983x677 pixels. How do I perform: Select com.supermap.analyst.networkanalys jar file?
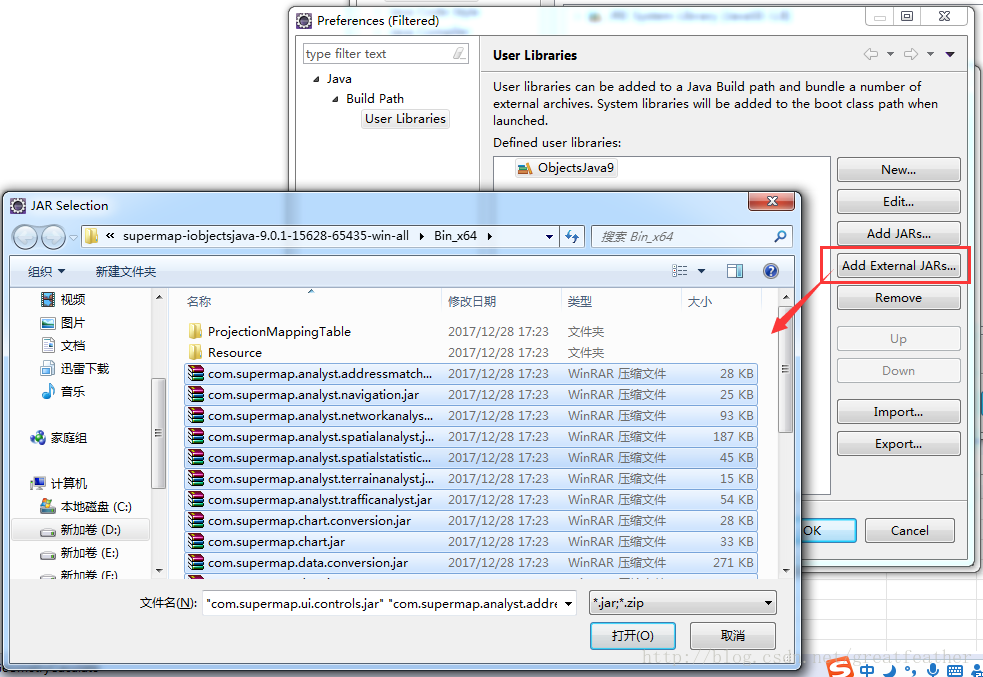[x=471, y=416]
